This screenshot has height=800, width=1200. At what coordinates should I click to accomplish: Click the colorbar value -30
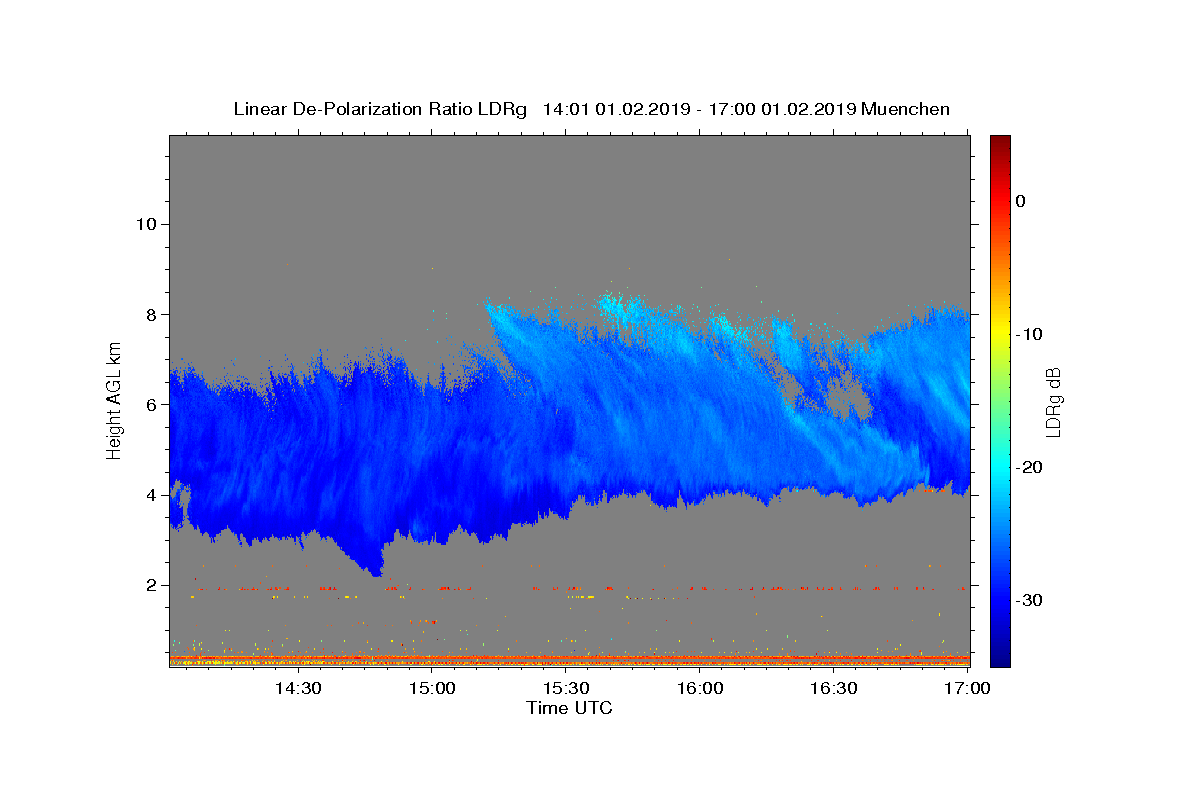click(x=1029, y=600)
